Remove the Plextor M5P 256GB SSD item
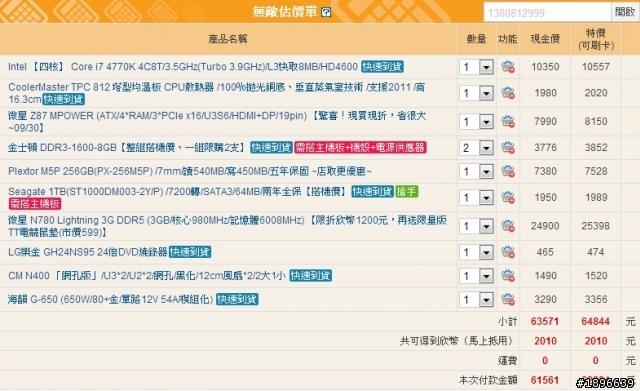The height and width of the screenshot is (391, 640). point(508,171)
